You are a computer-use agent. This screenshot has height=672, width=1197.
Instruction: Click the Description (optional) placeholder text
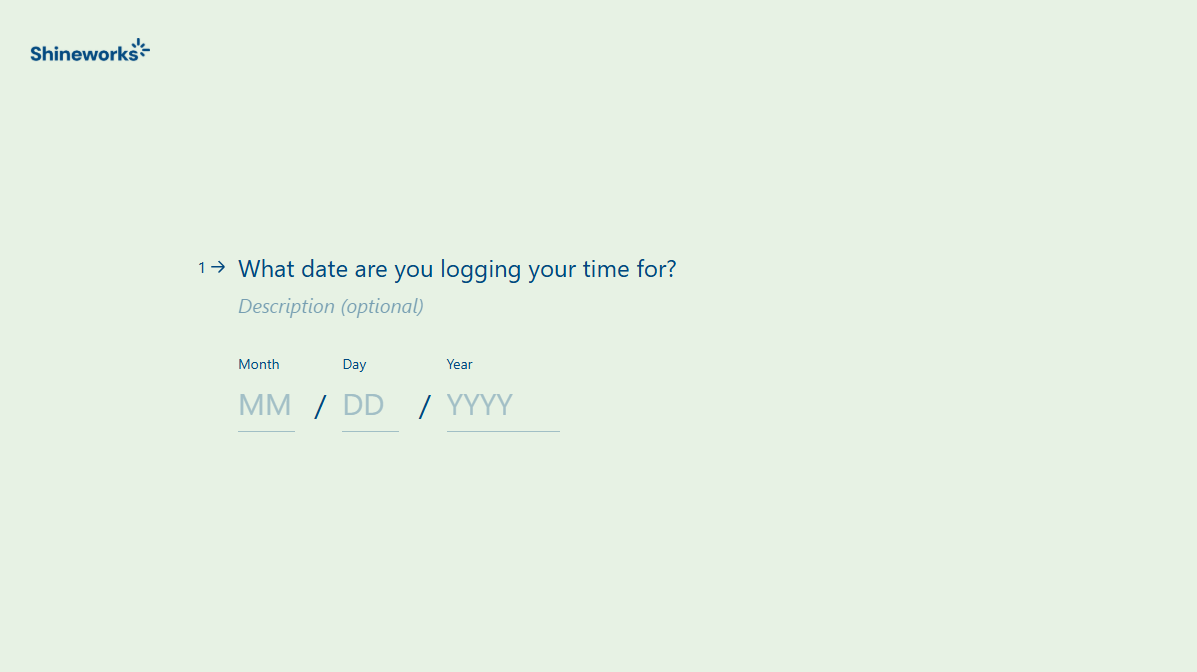coord(330,306)
